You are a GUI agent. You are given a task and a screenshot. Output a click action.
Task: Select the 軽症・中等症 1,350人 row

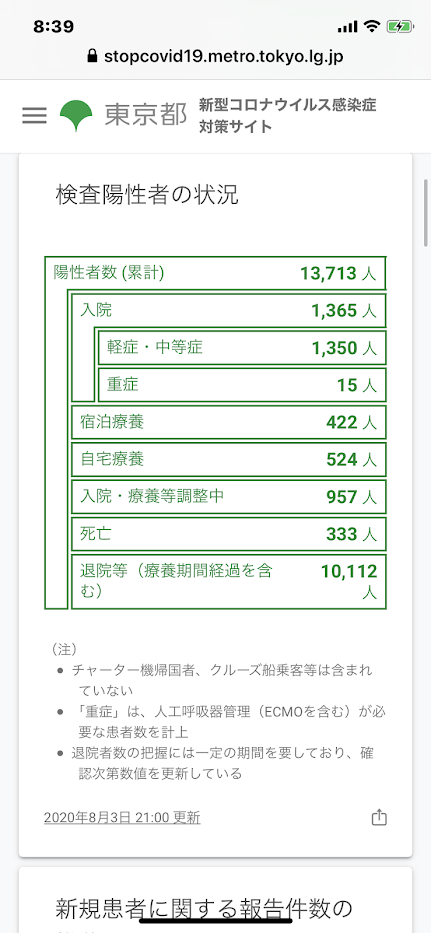pos(242,347)
